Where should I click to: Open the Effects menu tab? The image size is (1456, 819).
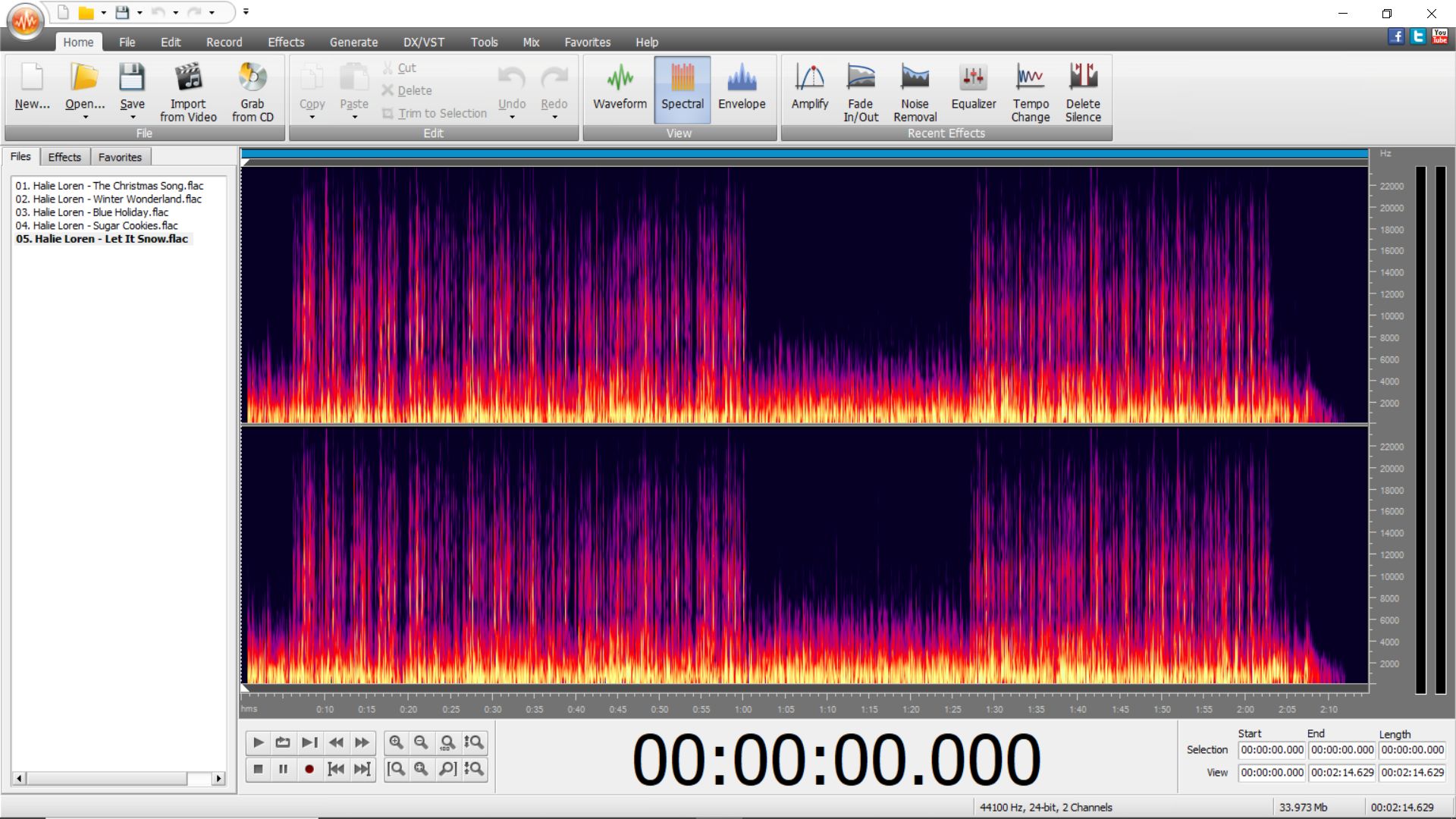[x=286, y=42]
